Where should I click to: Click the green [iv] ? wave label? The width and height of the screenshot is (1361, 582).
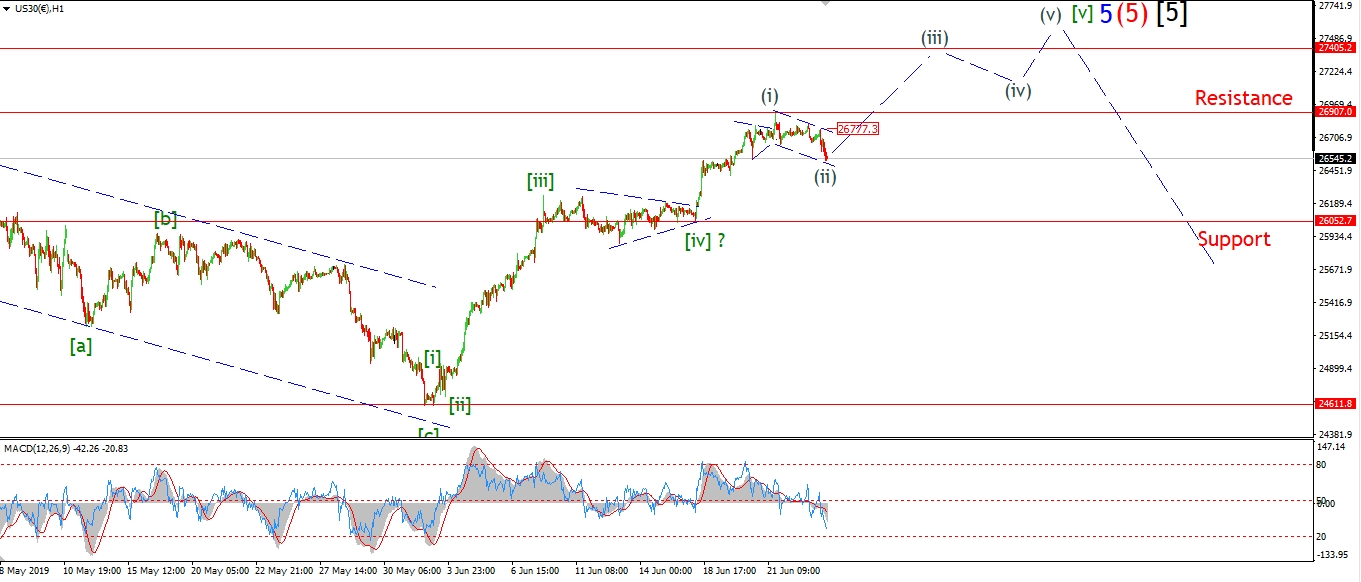click(x=705, y=240)
